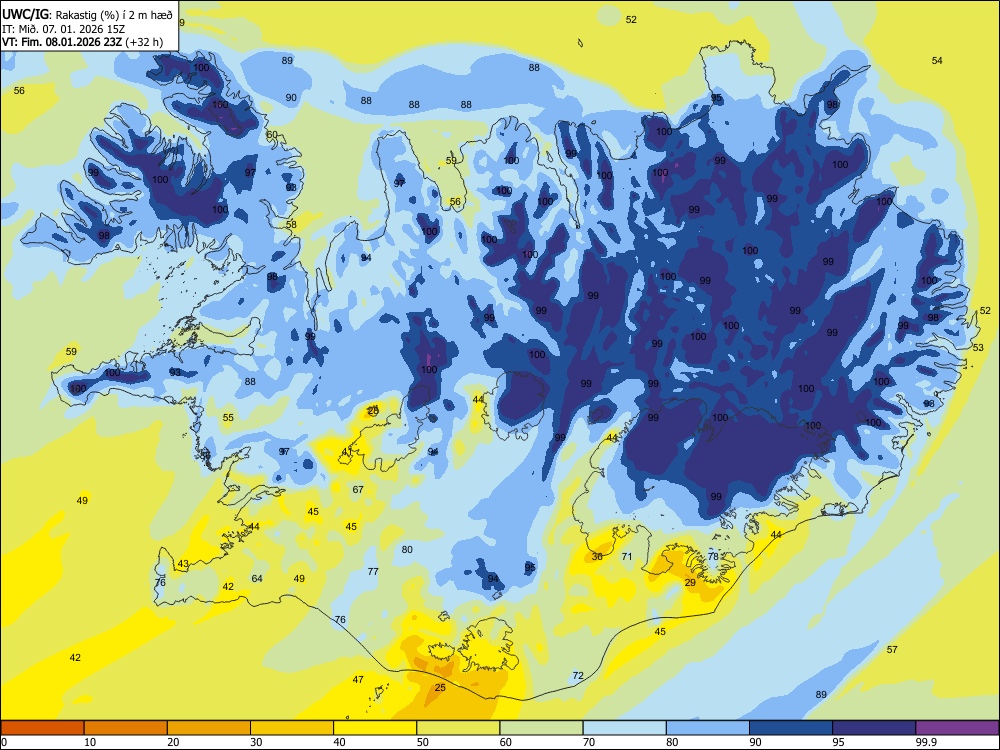Click the '99.9' legend scale label
Image resolution: width=1000 pixels, height=750 pixels.
(925, 742)
